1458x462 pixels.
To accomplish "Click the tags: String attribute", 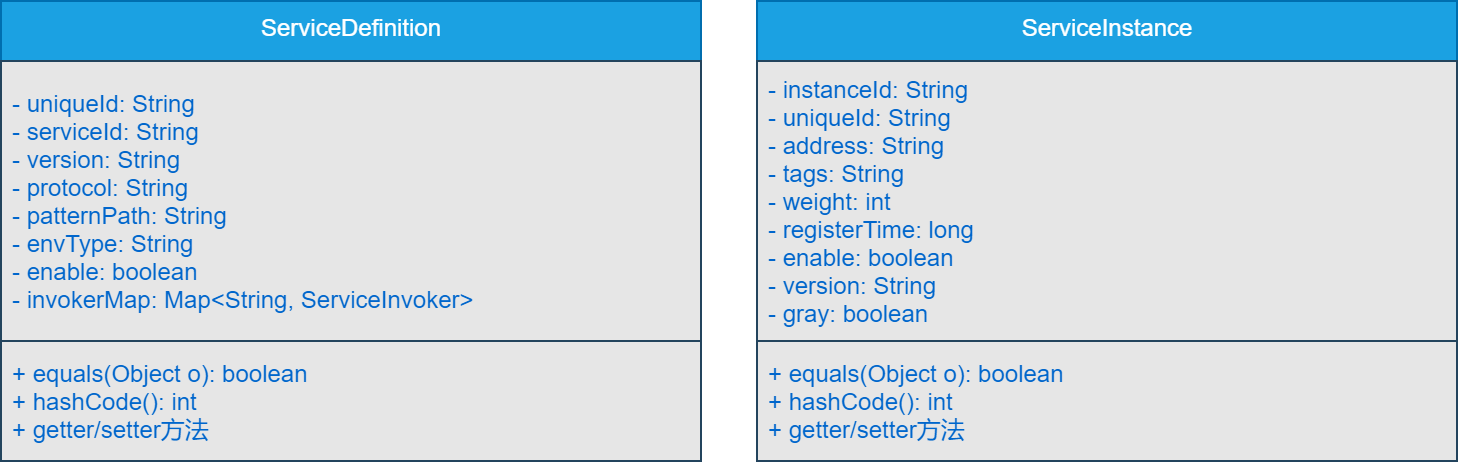I will point(836,174).
